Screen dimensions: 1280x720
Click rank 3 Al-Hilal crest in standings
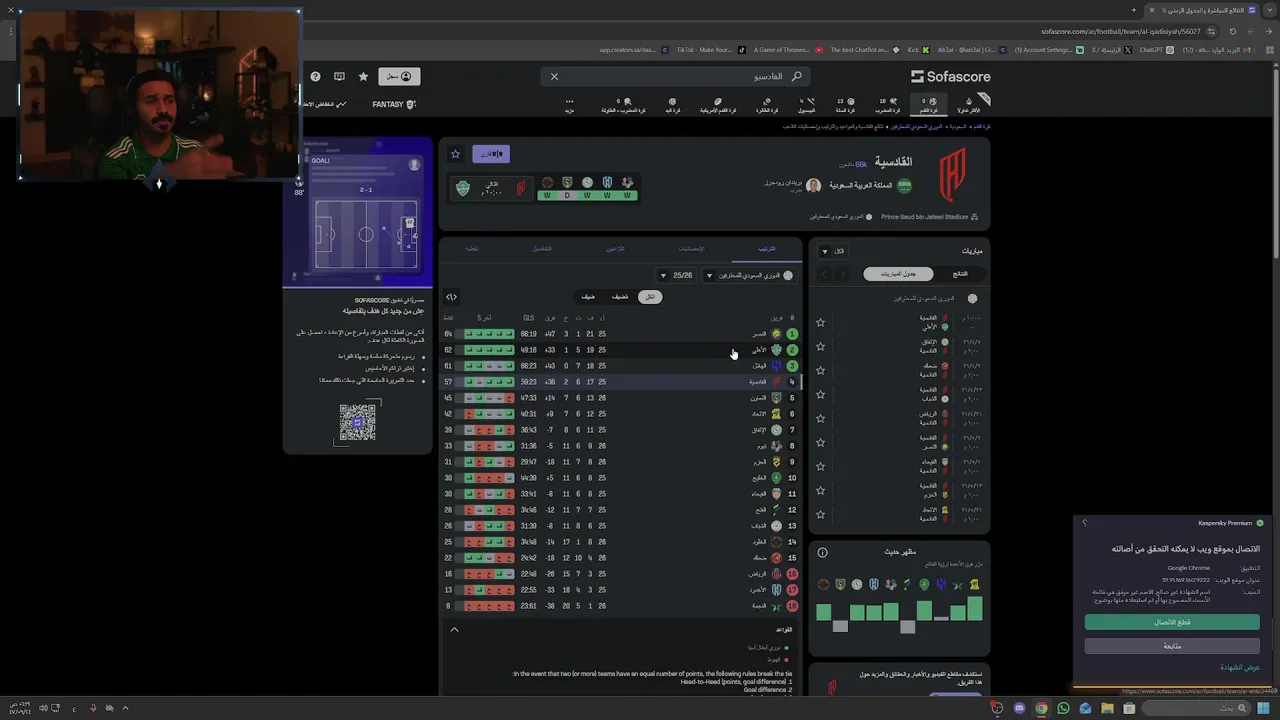776,366
